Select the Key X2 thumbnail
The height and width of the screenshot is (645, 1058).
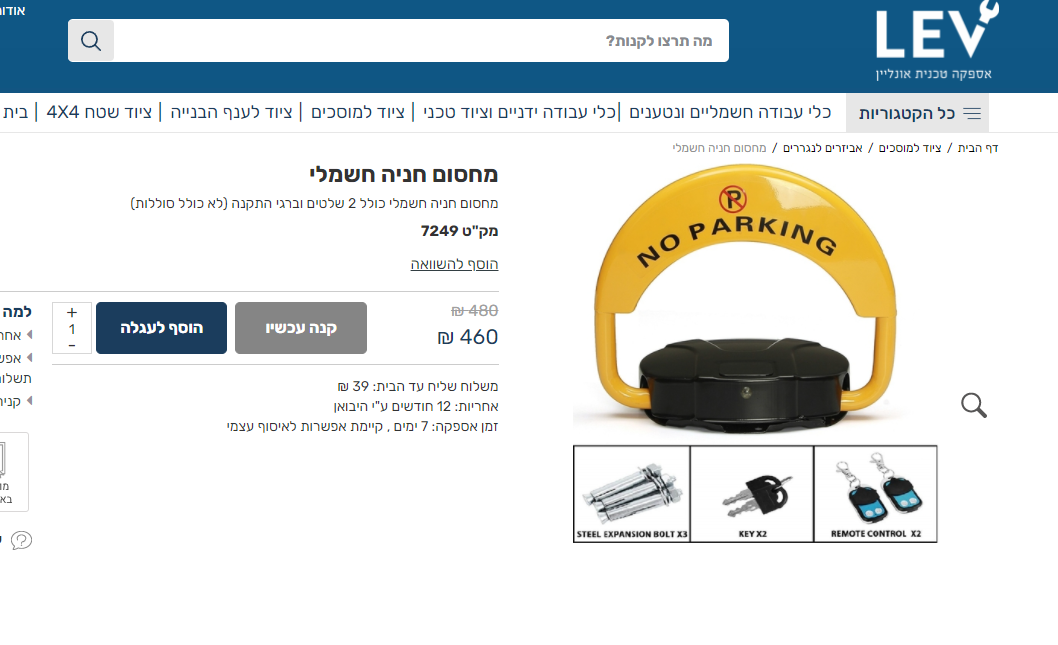click(x=752, y=494)
